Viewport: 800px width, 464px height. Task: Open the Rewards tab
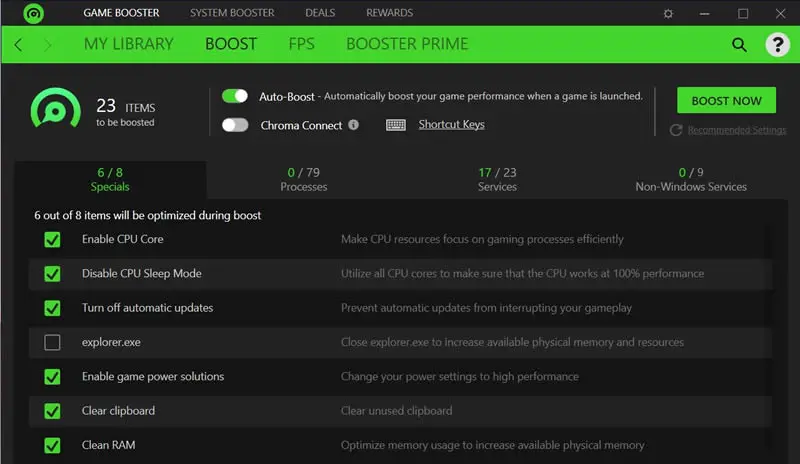click(389, 13)
